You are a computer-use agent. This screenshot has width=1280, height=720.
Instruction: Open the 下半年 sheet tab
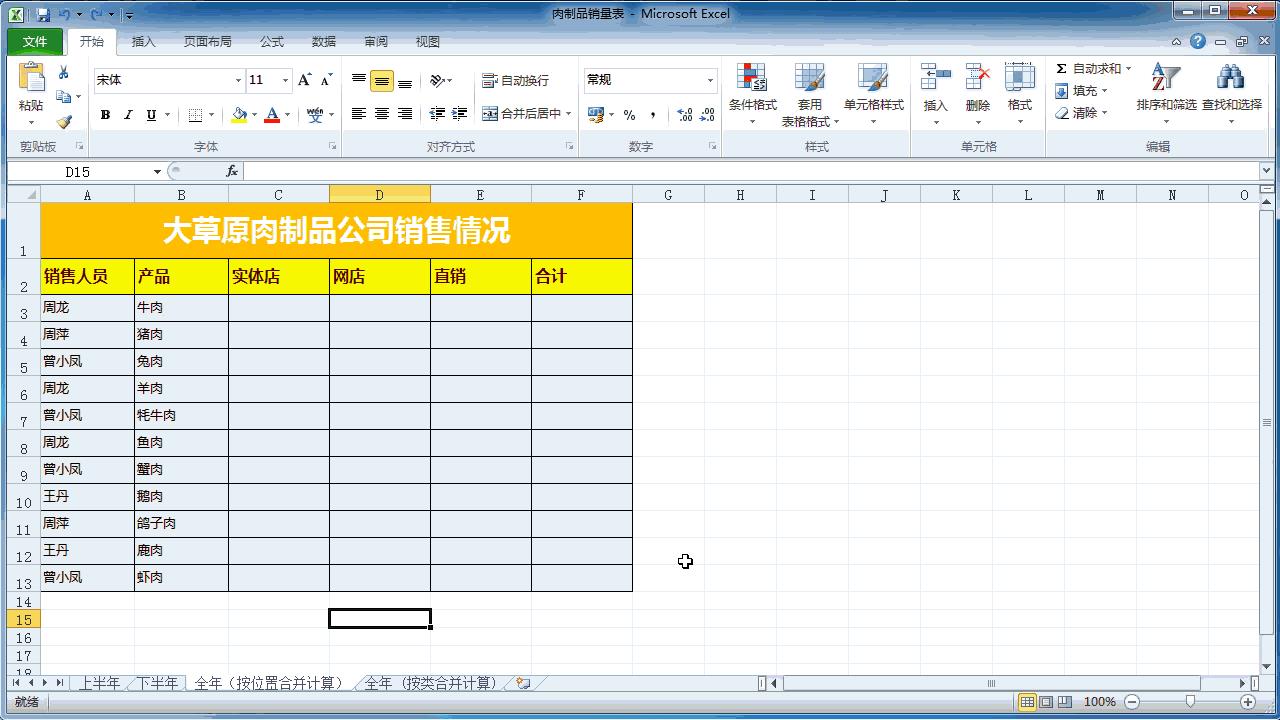click(157, 683)
